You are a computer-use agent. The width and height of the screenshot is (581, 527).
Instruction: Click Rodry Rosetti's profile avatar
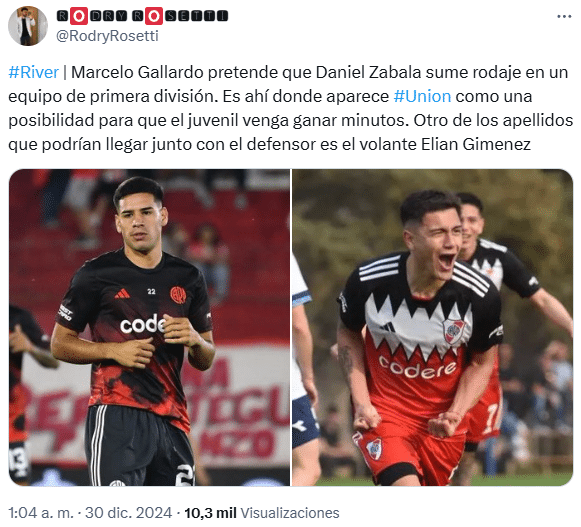click(x=28, y=26)
